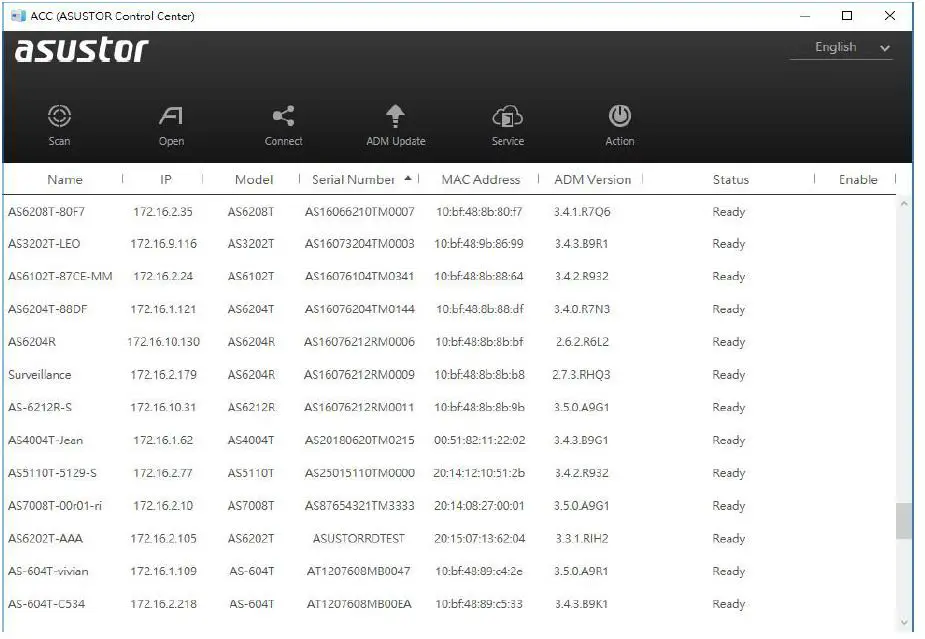
Task: Click model cell AS7008T
Action: (x=251, y=506)
